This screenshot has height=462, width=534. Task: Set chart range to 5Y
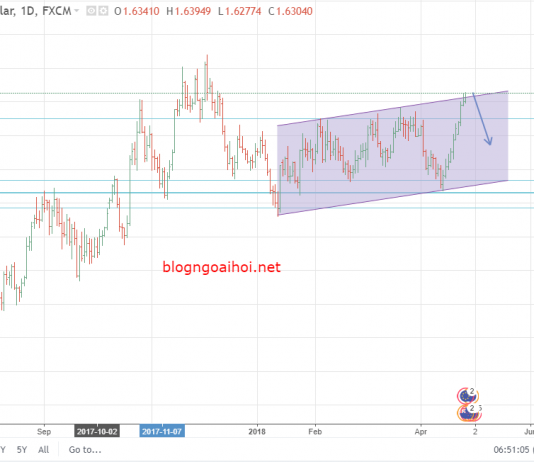[x=22, y=450]
